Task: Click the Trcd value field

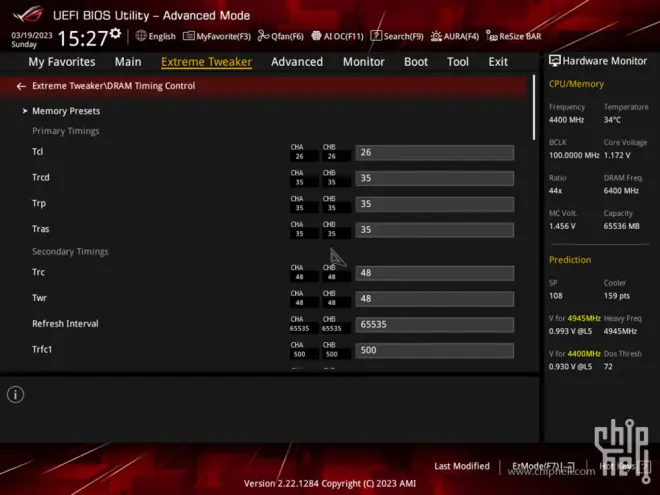Action: click(435, 178)
